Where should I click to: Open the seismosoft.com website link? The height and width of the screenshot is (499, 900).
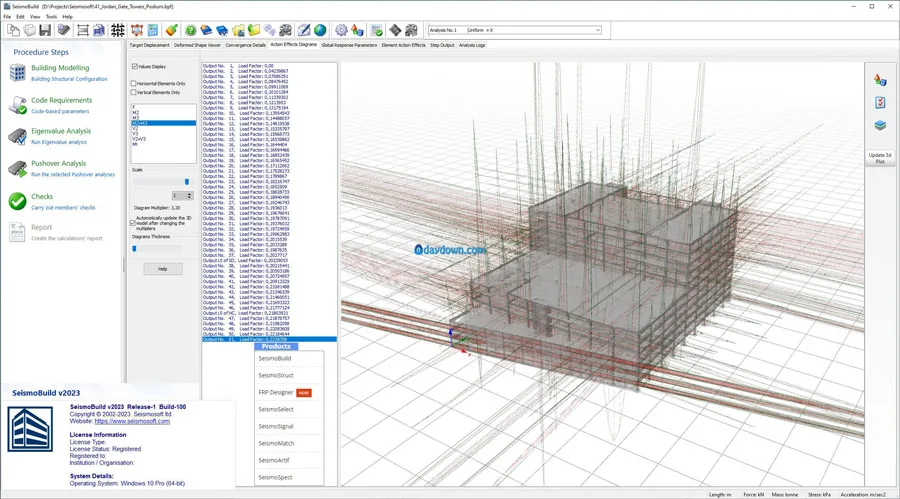[132, 421]
